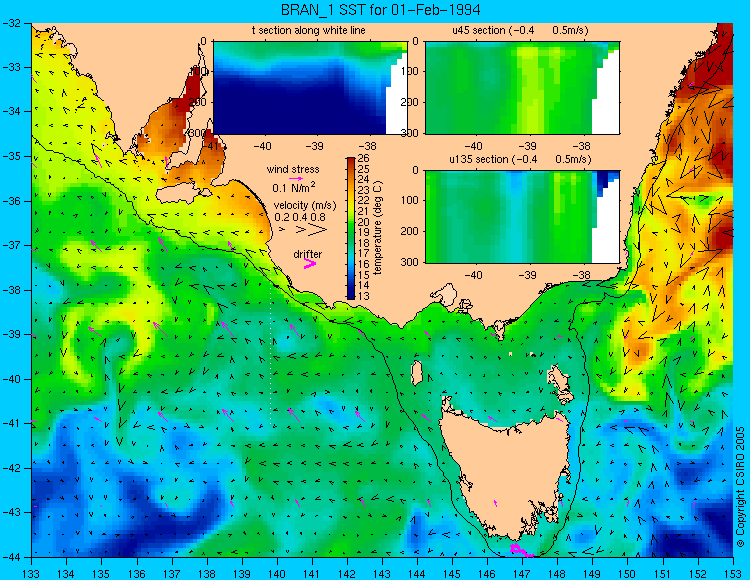
Task: Open the u45 section inset plot
Action: pos(522,88)
